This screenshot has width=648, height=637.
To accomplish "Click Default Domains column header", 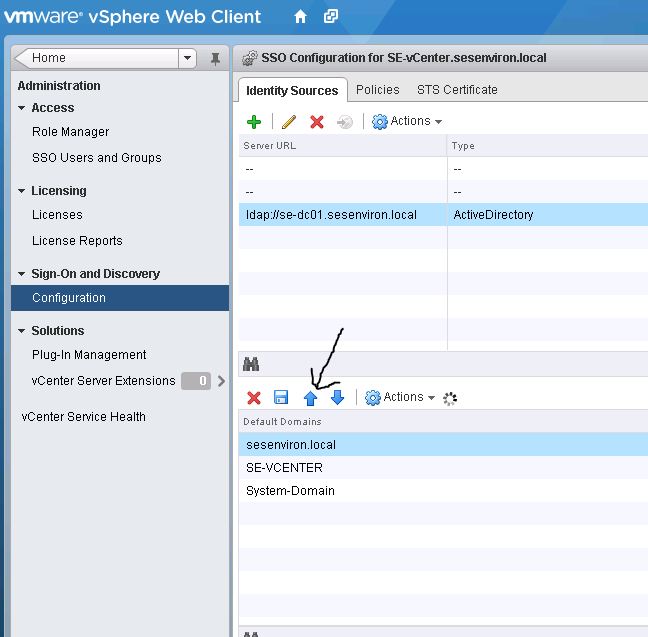I will (x=443, y=422).
